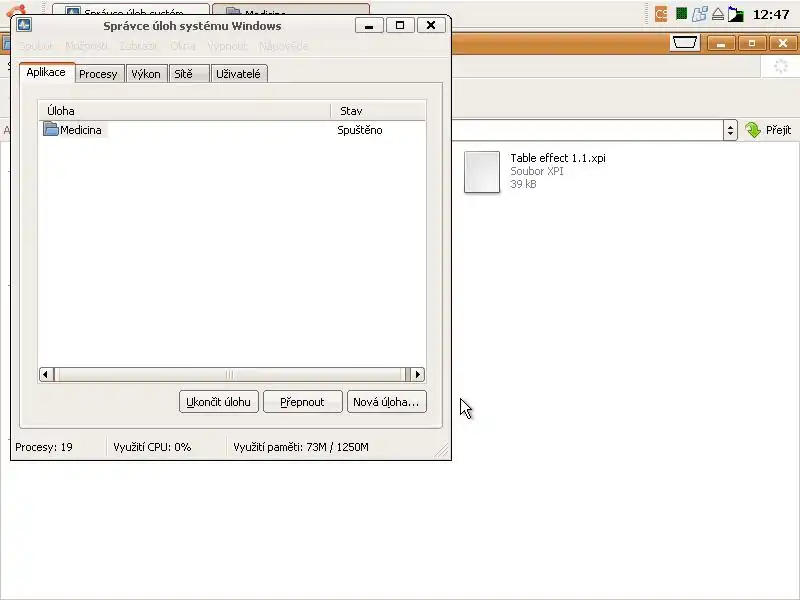Open the address bar dropdown arrows
800x600 pixels.
(x=730, y=130)
